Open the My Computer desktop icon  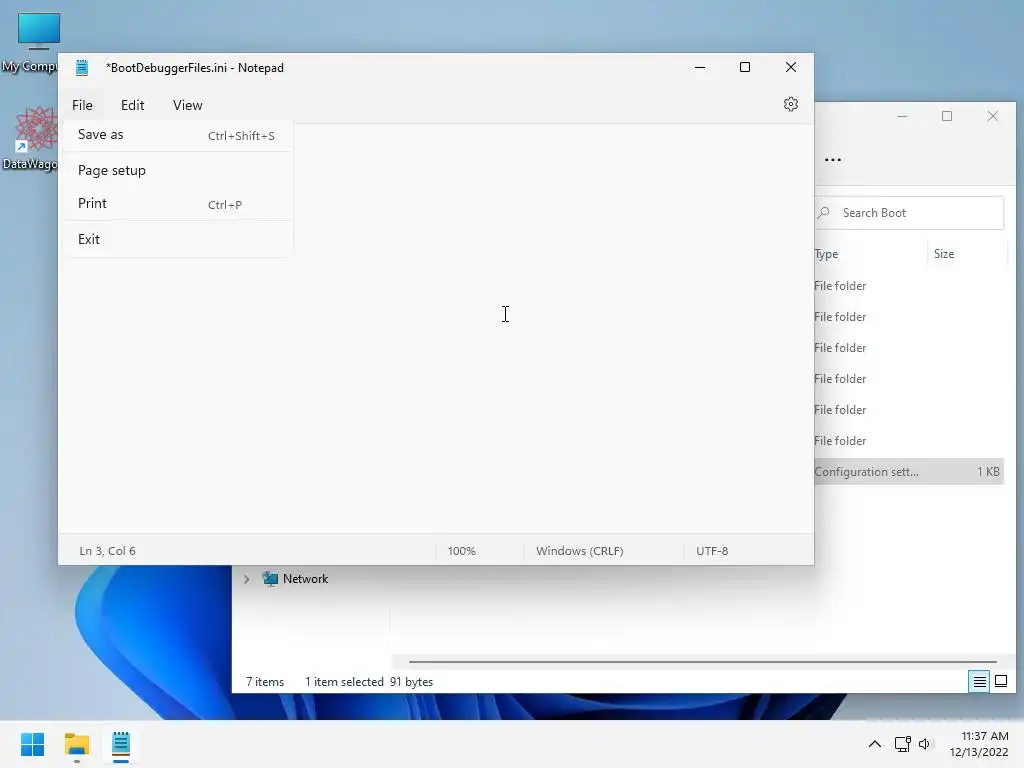pyautogui.click(x=38, y=42)
